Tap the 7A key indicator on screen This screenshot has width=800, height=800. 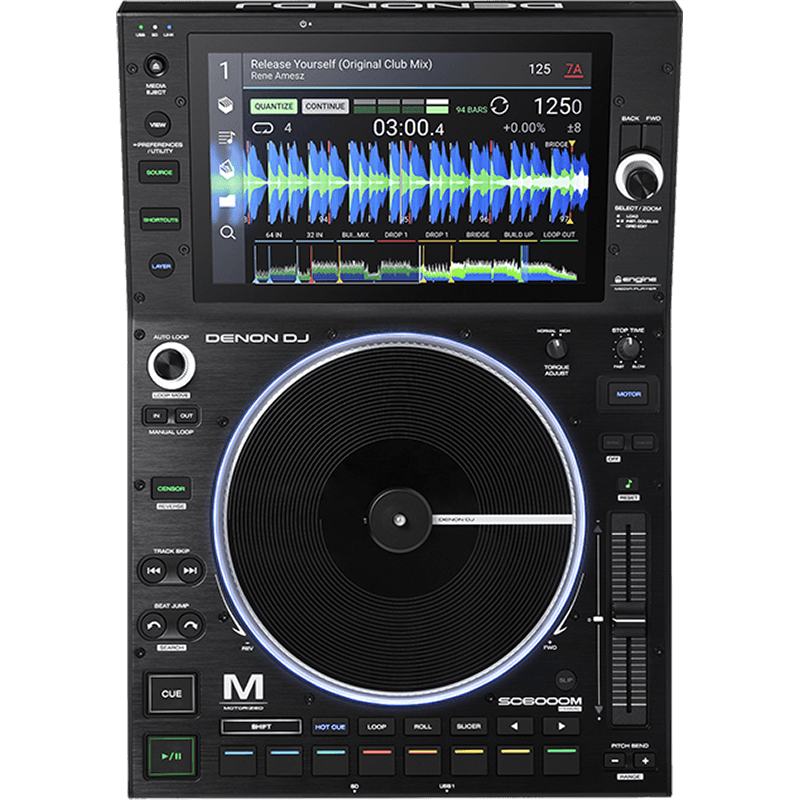573,69
